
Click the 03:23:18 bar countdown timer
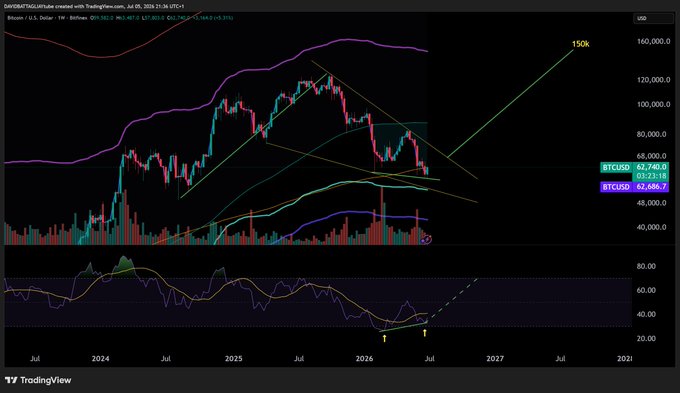[x=651, y=176]
